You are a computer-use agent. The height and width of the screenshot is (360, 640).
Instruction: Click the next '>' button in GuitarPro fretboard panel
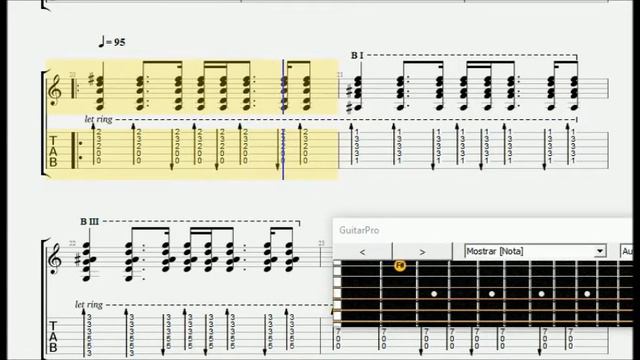click(422, 252)
